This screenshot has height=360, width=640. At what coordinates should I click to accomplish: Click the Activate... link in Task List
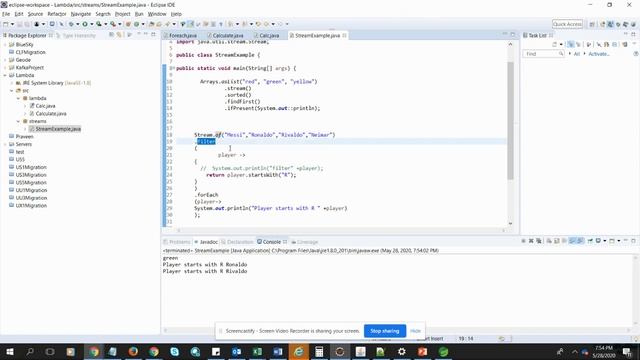coord(599,54)
